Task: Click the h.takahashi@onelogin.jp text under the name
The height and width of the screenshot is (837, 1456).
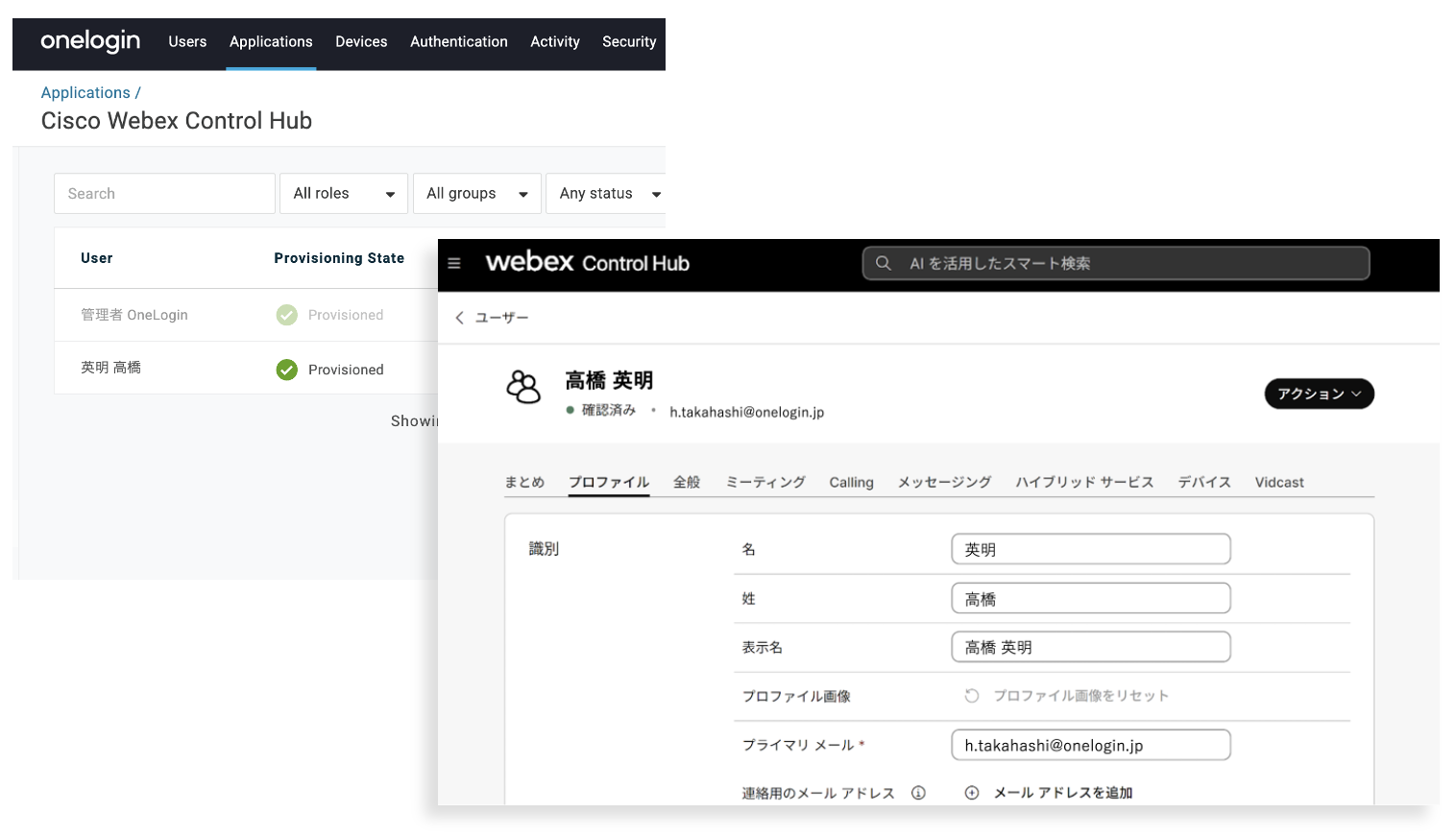Action: (746, 412)
